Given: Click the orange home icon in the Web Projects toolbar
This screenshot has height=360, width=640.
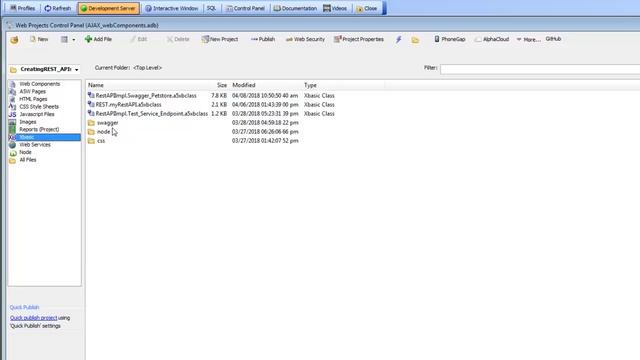Looking at the screenshot, I should 14,40.
